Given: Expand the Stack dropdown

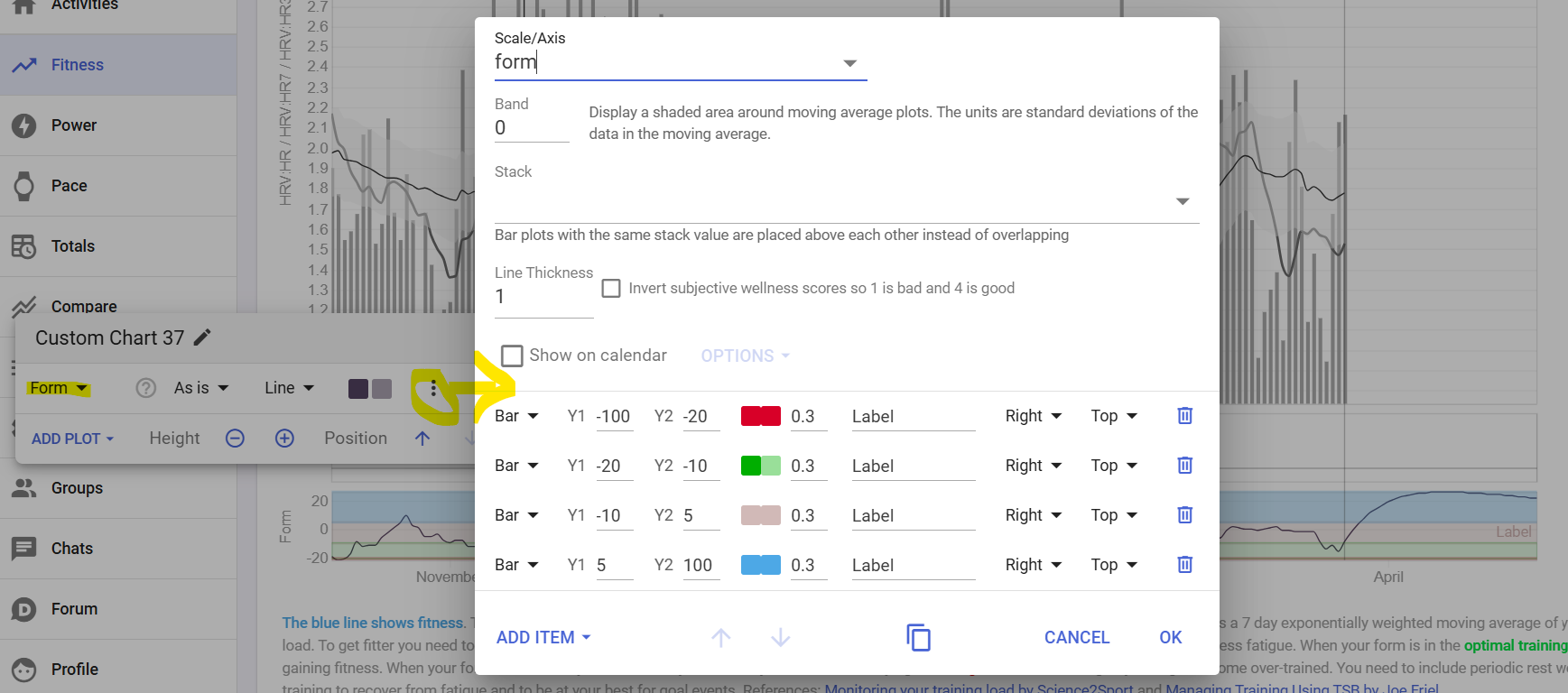Looking at the screenshot, I should 1182,201.
